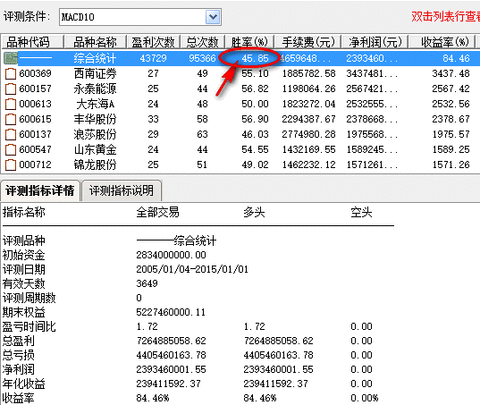The width and height of the screenshot is (480, 405).
Task: Select the document icon for stock 000712
Action: click(10, 165)
